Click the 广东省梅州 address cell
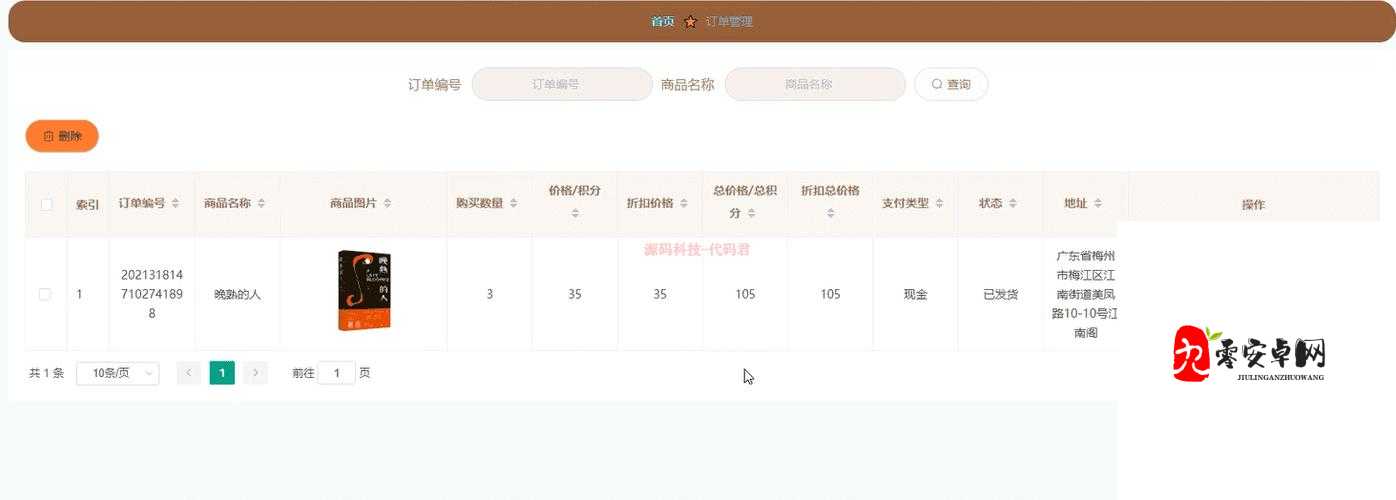This screenshot has height=500, width=1396. (1086, 294)
